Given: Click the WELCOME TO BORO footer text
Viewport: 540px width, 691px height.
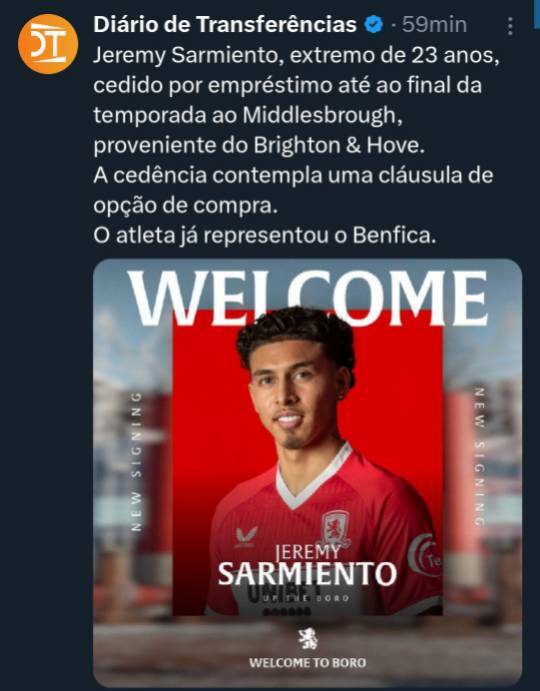Looking at the screenshot, I should tap(308, 662).
